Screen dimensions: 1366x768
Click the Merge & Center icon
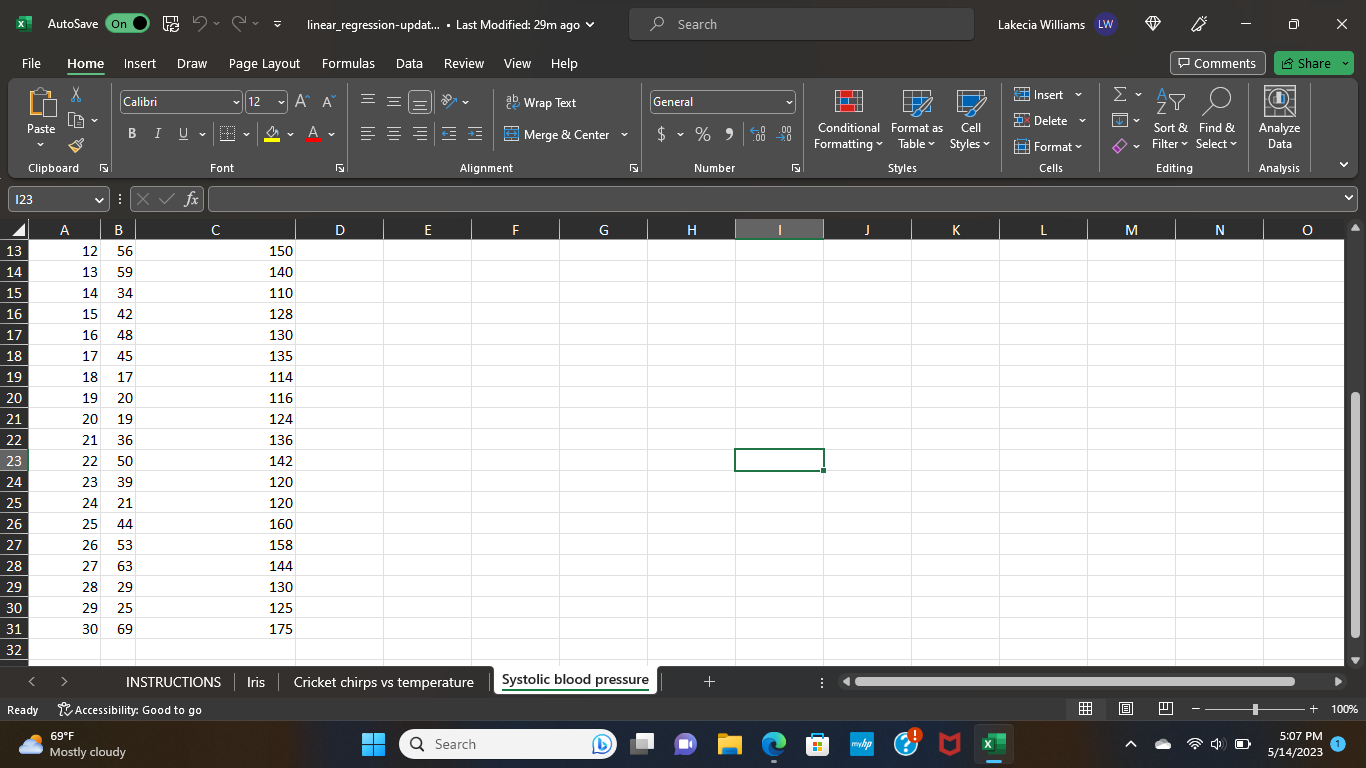pyautogui.click(x=512, y=134)
